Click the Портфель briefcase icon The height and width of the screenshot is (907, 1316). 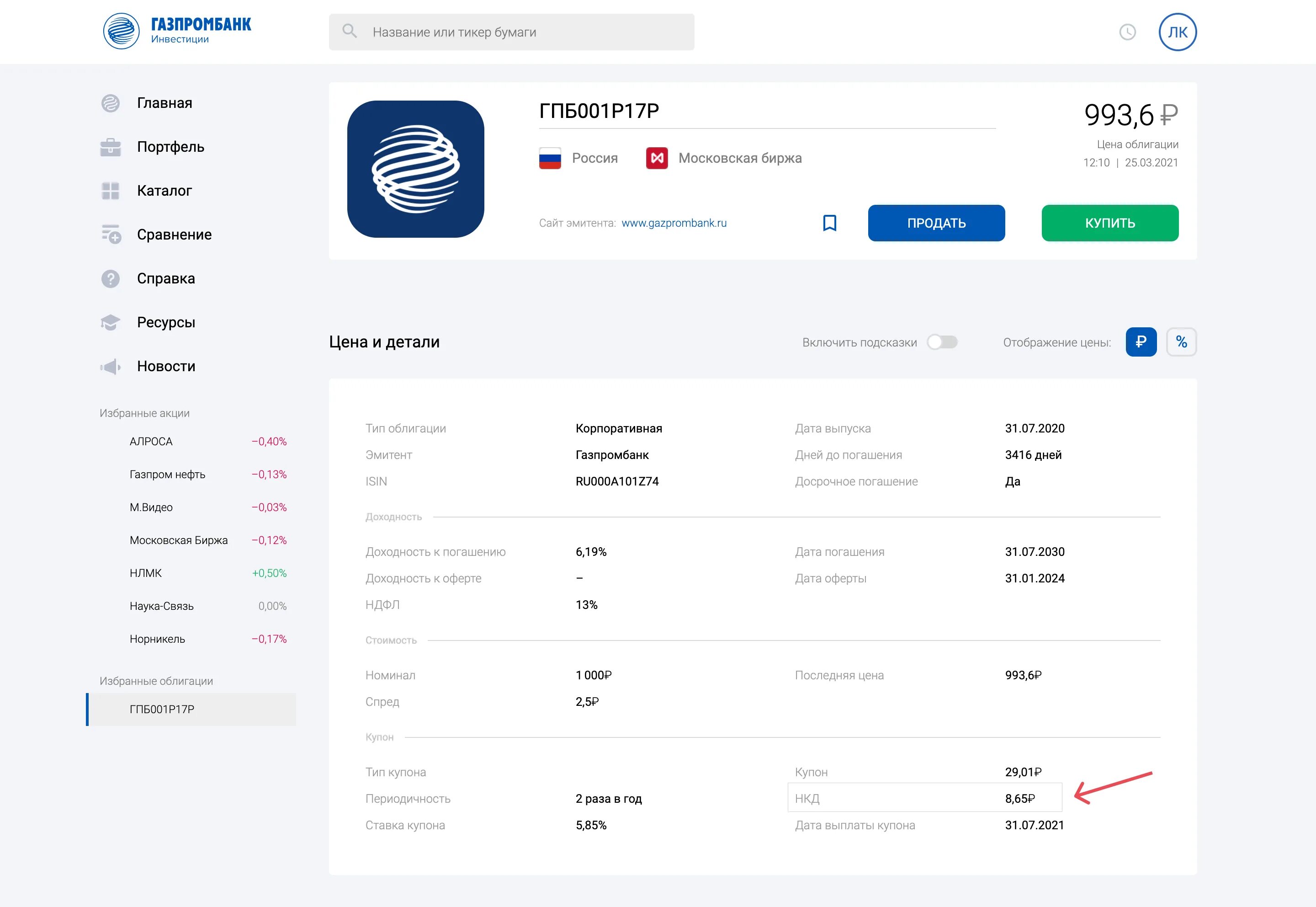(x=110, y=147)
